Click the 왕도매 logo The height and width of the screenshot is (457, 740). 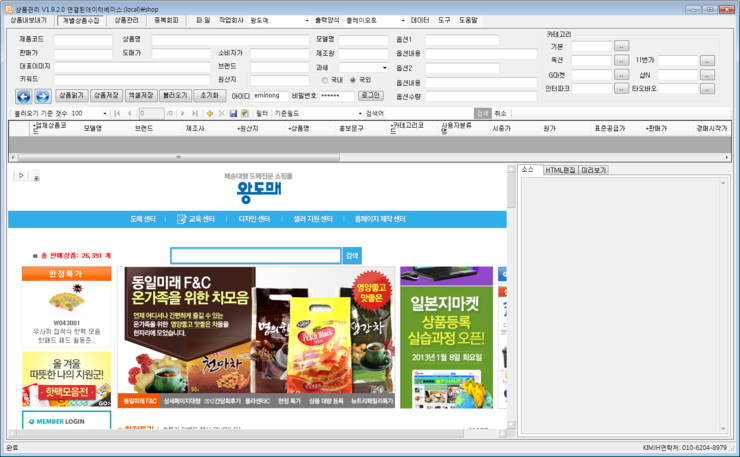coord(259,192)
